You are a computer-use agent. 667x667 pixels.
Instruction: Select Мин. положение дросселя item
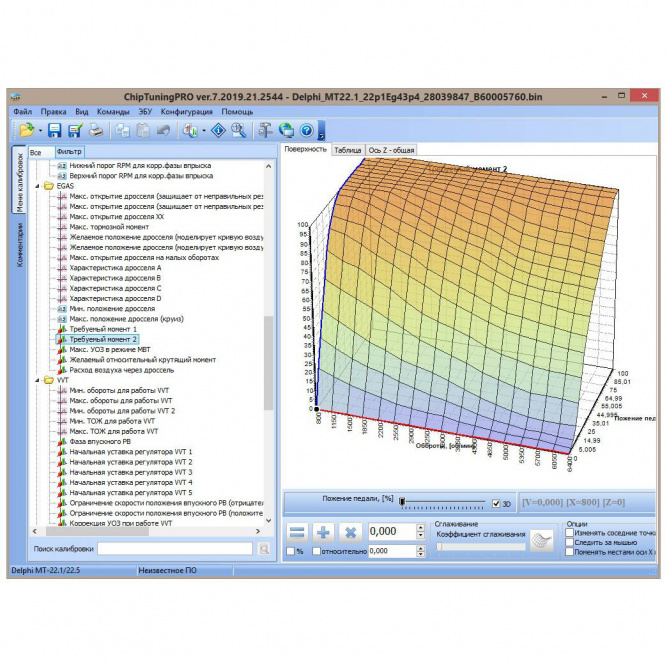(112, 308)
